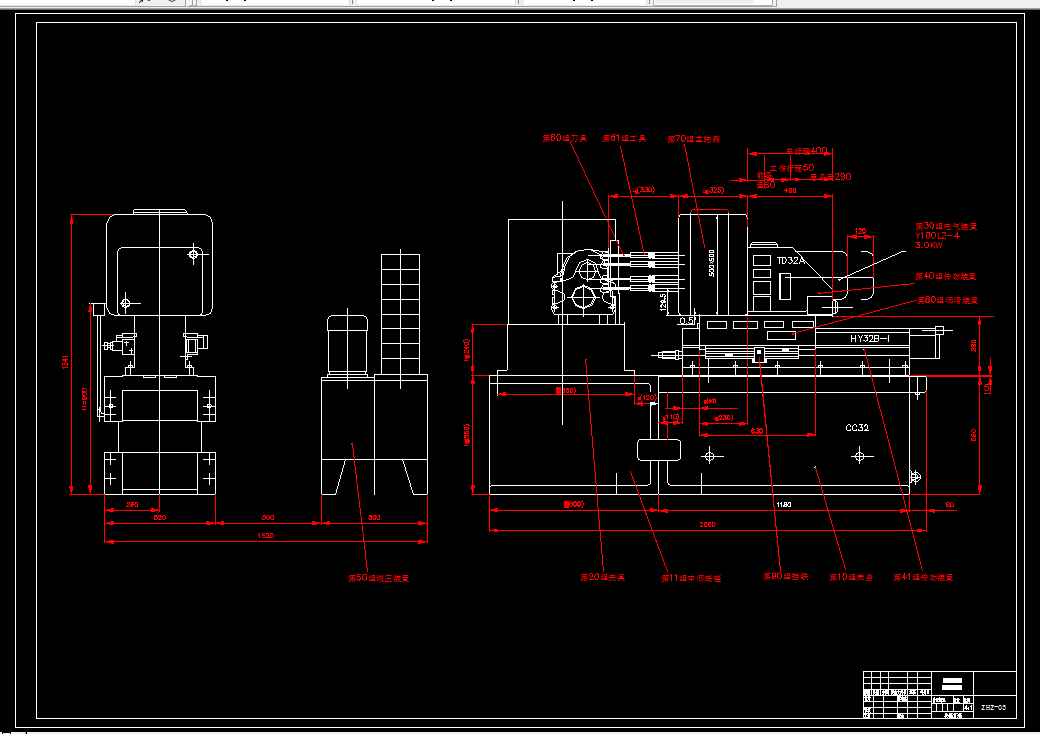Select the total stroke 400 dimension text
This screenshot has width=1040, height=734.
click(807, 151)
